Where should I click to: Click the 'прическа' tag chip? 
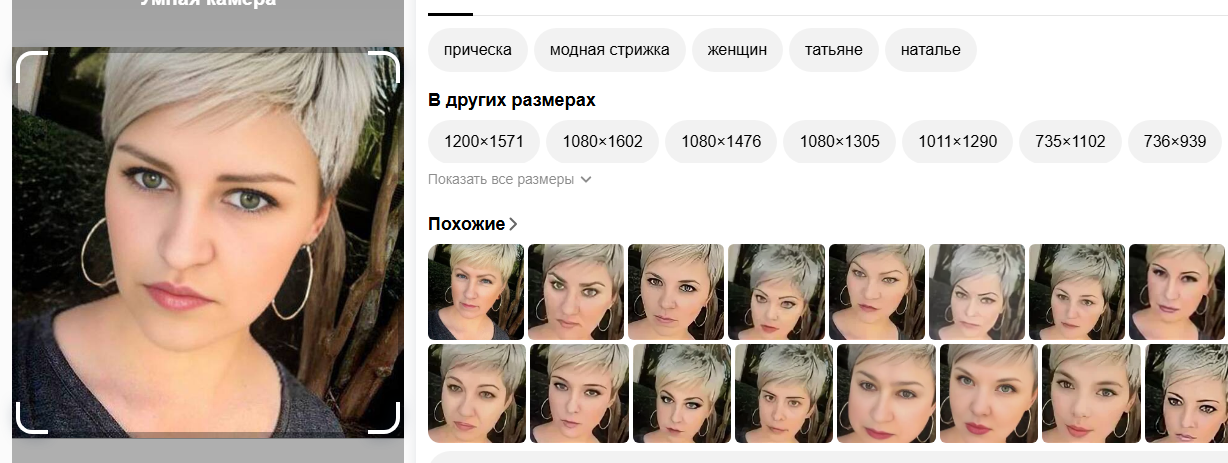pos(478,50)
